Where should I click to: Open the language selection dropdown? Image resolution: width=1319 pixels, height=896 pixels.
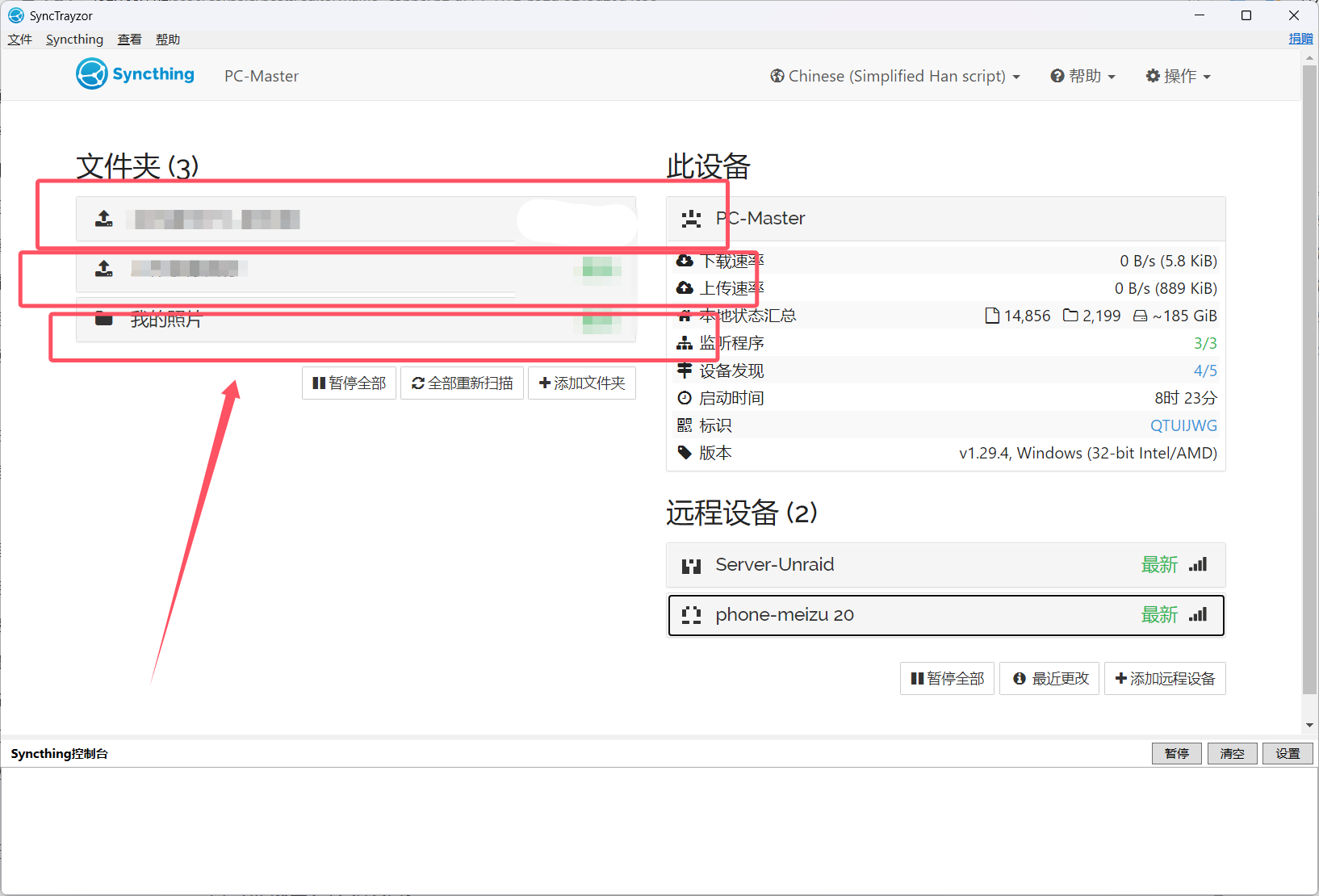pos(895,76)
